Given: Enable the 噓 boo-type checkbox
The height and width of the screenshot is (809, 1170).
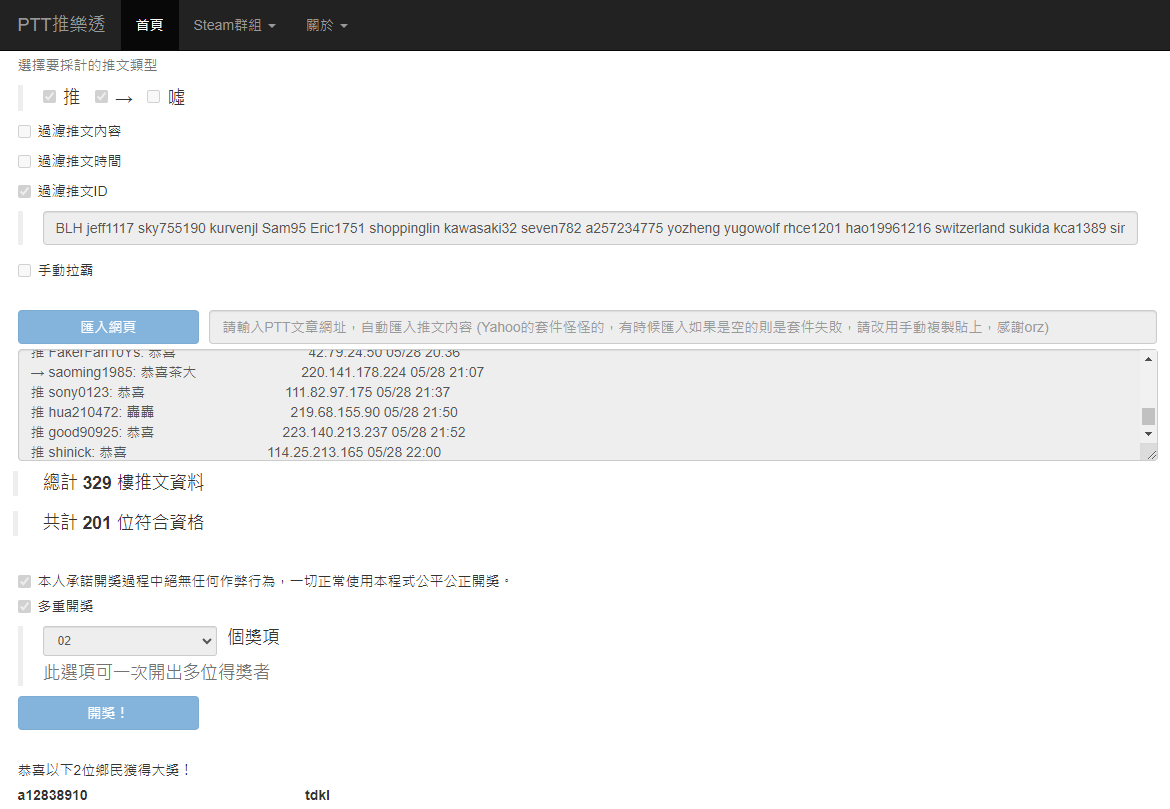Looking at the screenshot, I should pyautogui.click(x=154, y=96).
